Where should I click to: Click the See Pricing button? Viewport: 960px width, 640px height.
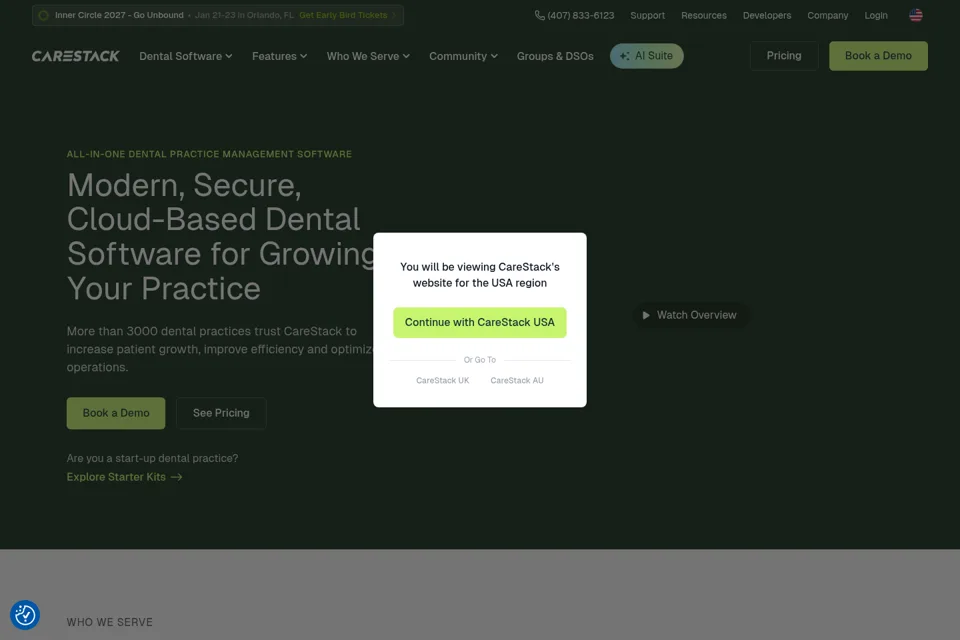221,413
